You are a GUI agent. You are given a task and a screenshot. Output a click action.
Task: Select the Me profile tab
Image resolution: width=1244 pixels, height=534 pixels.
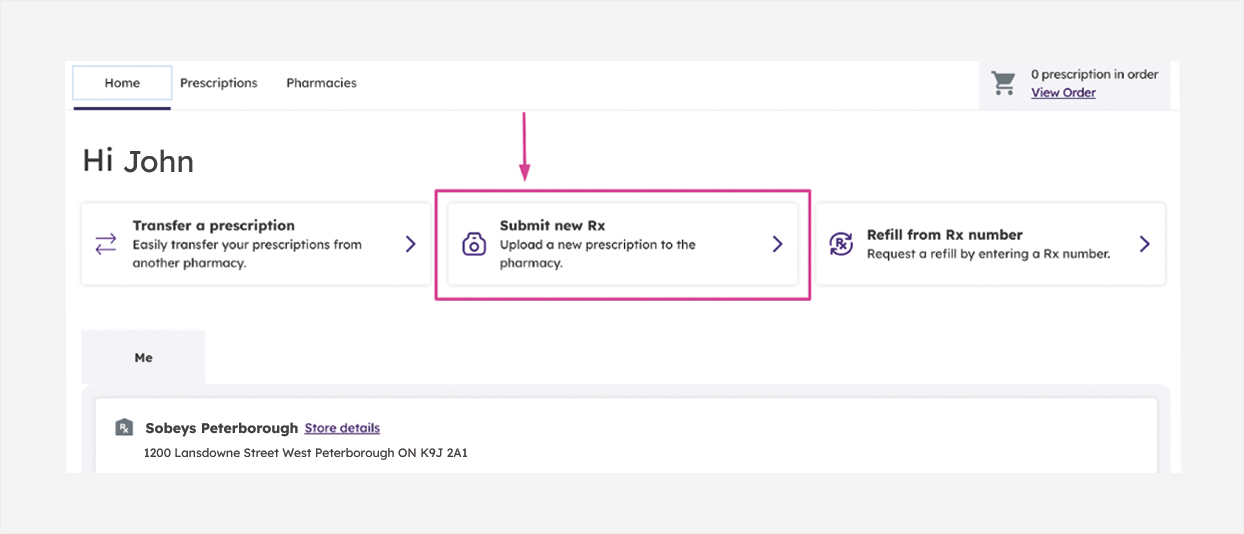click(x=143, y=357)
